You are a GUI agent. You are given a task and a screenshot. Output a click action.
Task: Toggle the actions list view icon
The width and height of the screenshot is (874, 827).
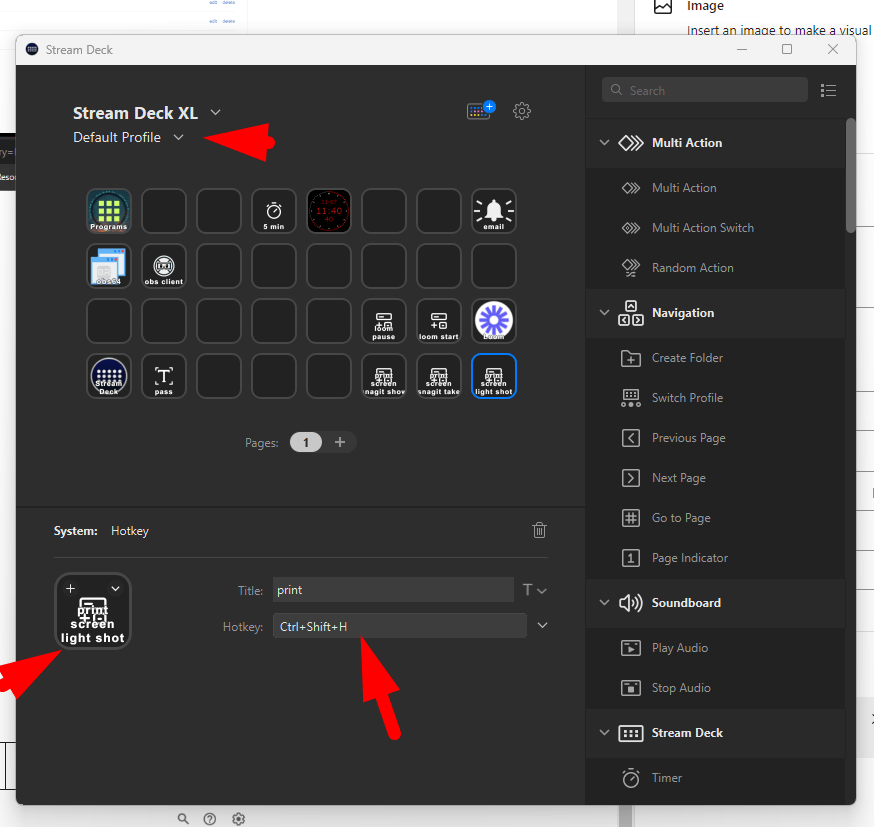828,90
